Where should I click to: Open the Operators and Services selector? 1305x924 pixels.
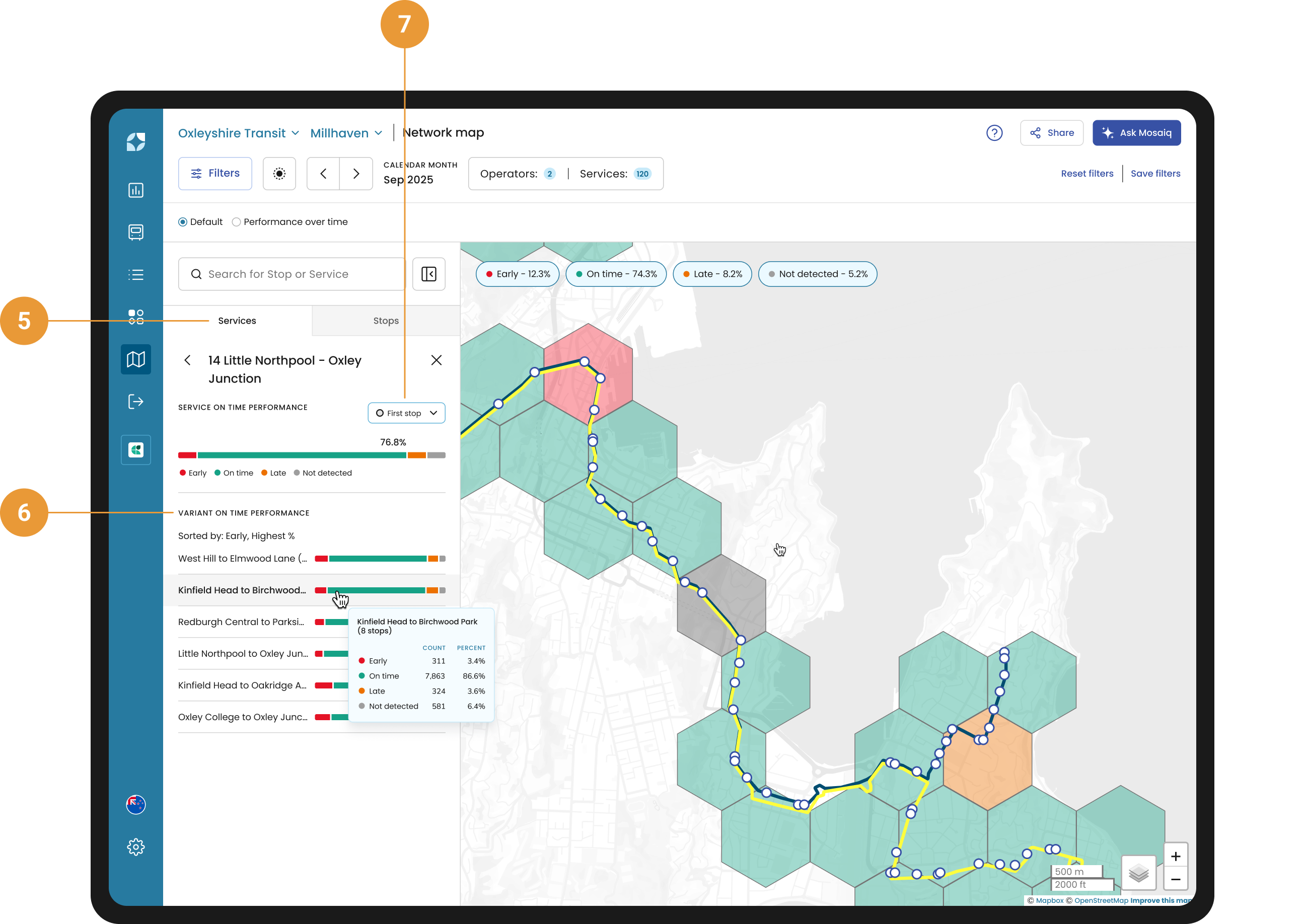[566, 174]
